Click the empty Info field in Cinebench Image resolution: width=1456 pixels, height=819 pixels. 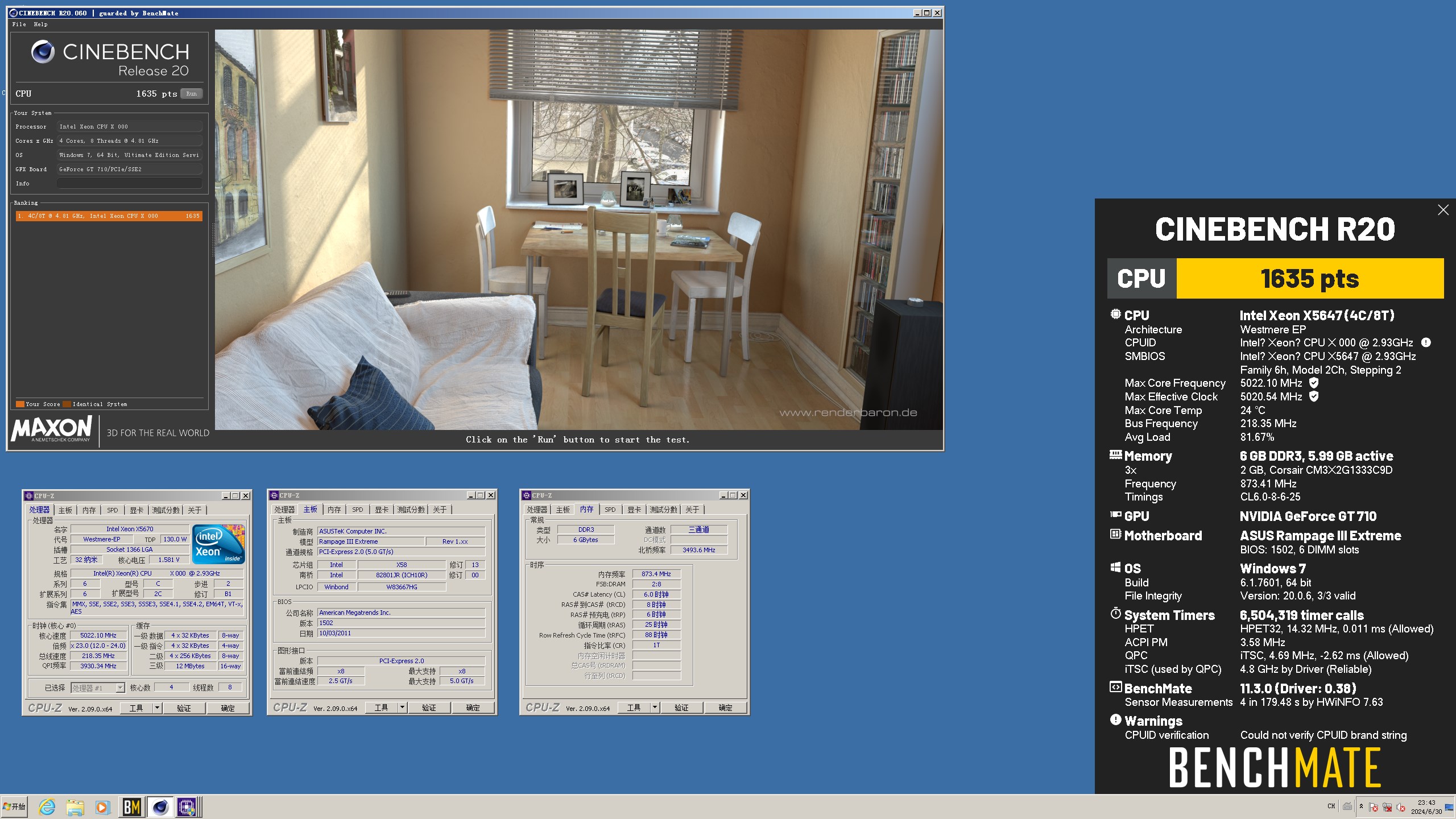[130, 184]
